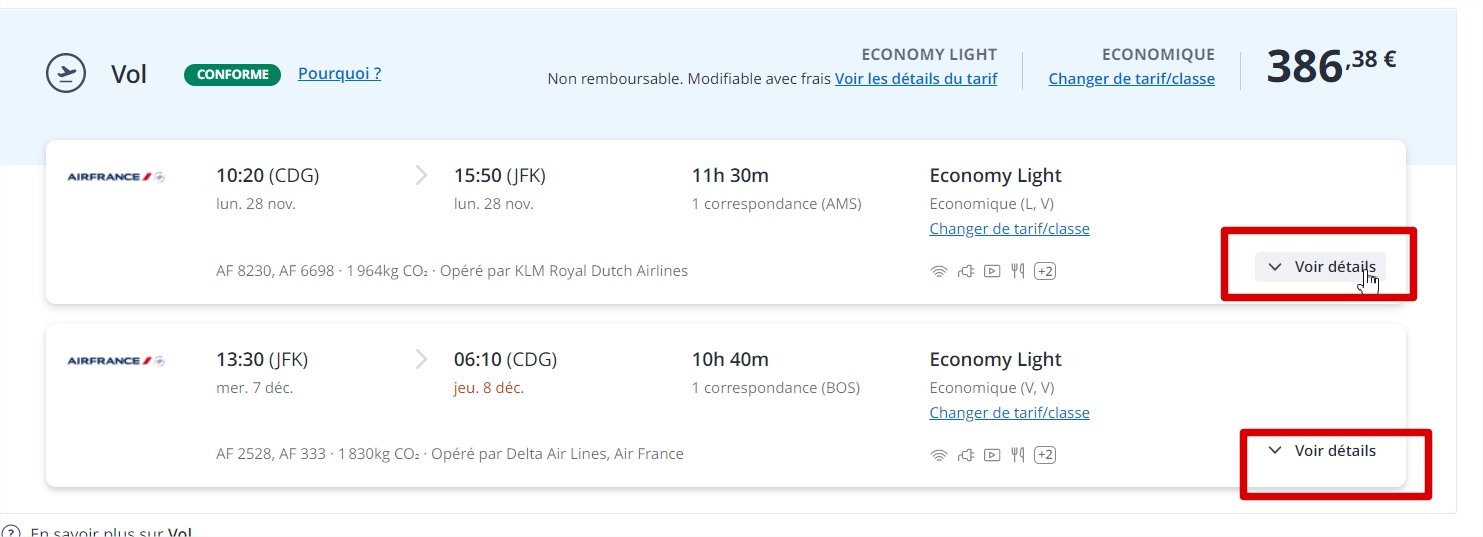1483x537 pixels.
Task: Click Changer de tarif/classe in the header
Action: 1131,78
